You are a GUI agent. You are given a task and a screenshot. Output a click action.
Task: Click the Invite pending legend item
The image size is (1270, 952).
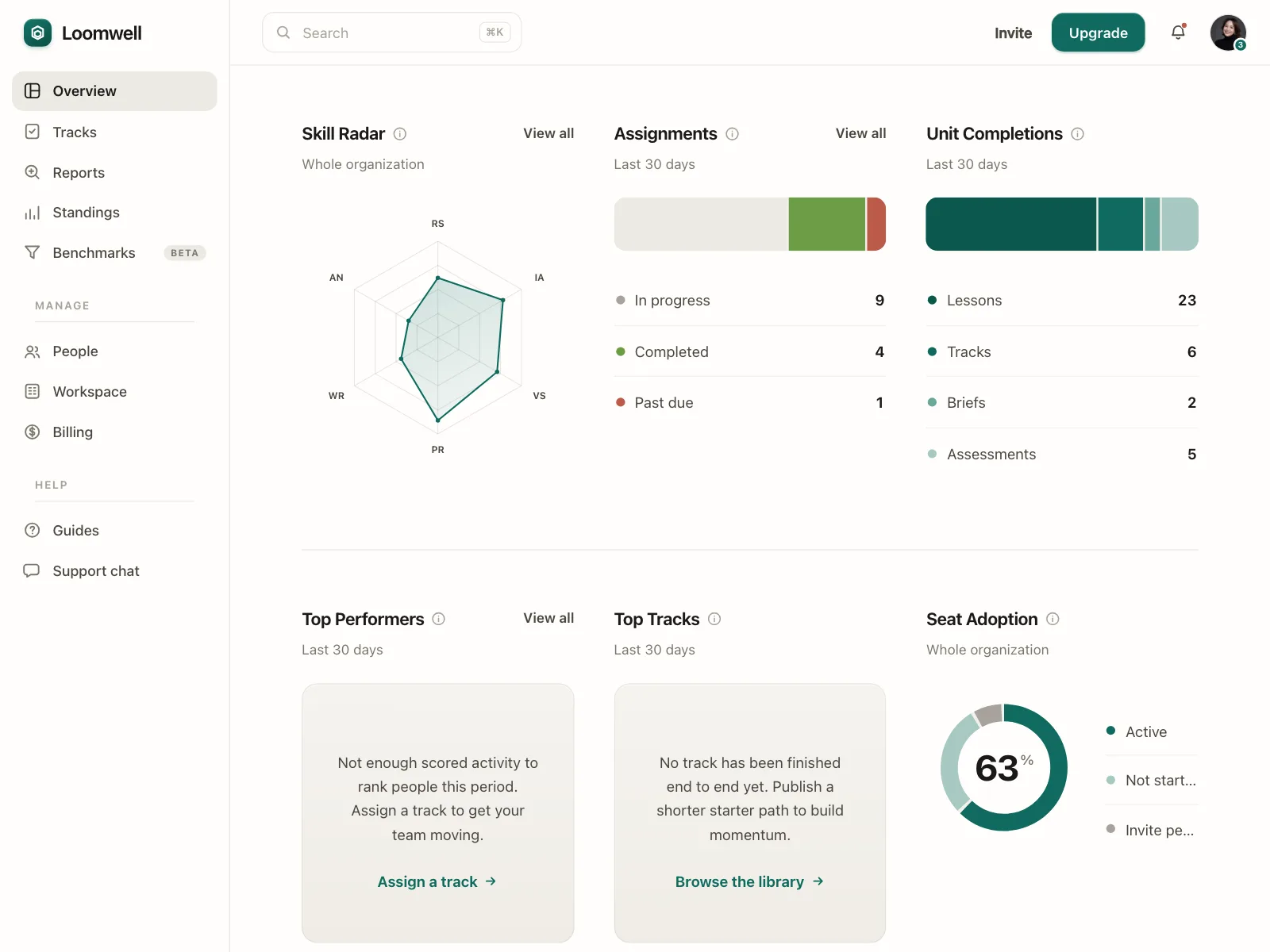pyautogui.click(x=1152, y=830)
